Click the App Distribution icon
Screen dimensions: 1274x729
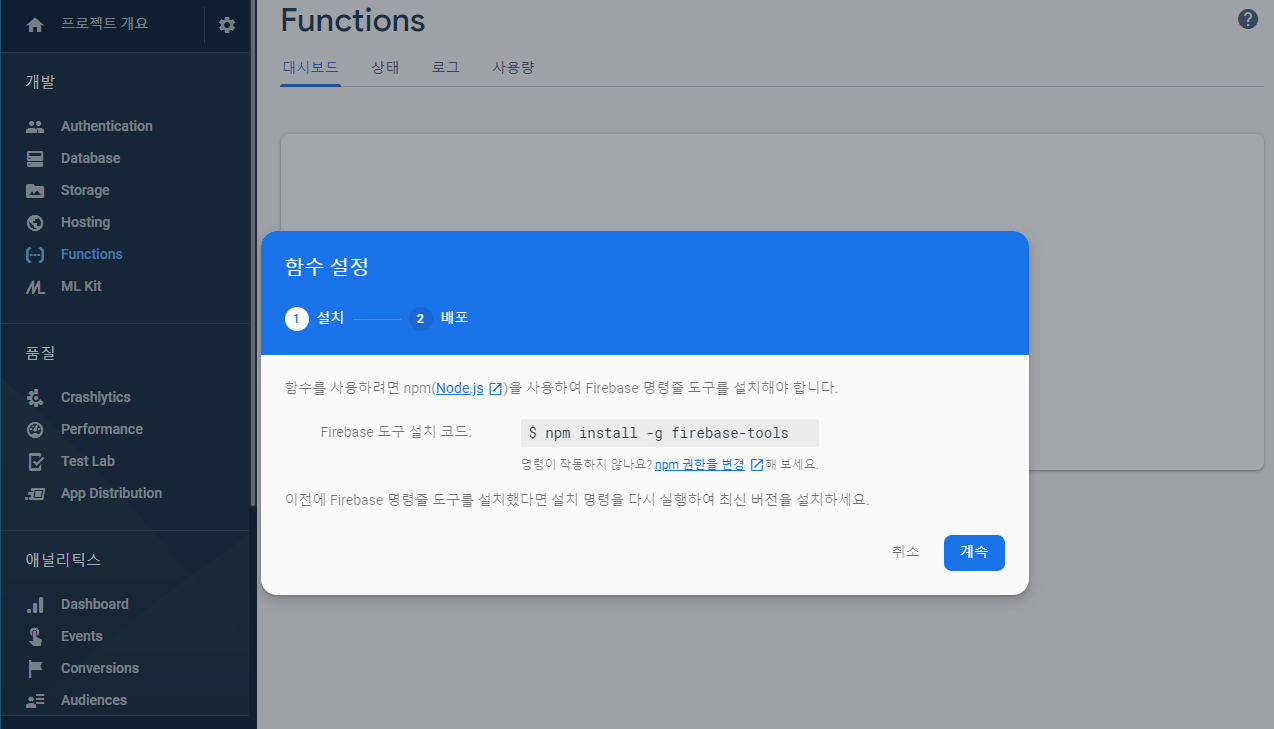tap(35, 493)
